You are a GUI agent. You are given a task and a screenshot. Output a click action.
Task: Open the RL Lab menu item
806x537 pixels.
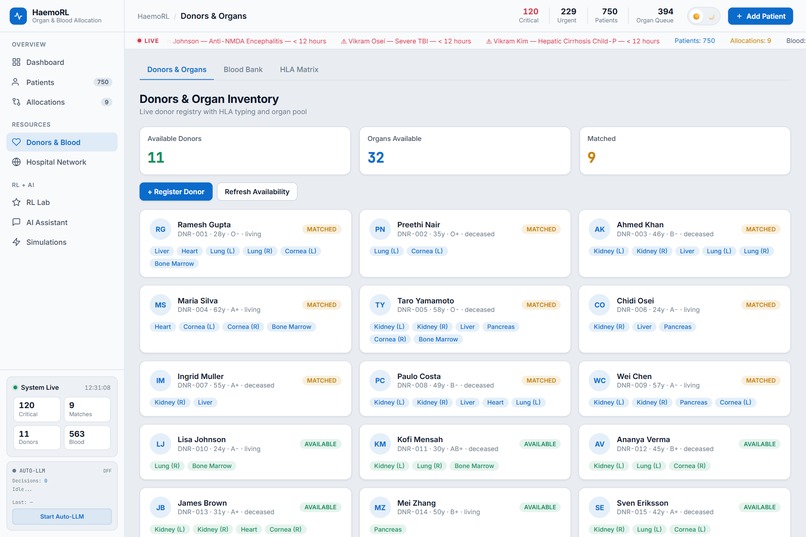(x=62, y=202)
